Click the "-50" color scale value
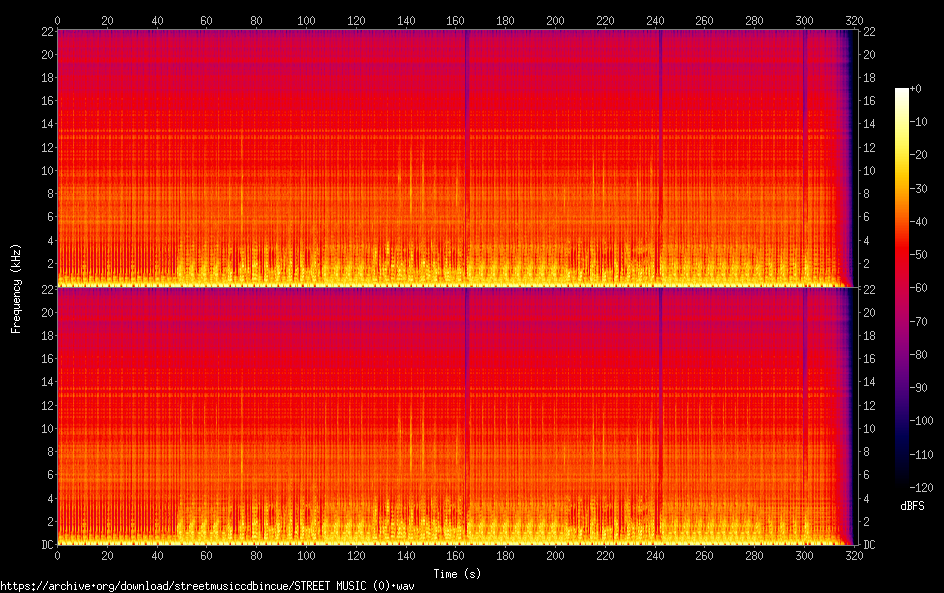 (918, 255)
